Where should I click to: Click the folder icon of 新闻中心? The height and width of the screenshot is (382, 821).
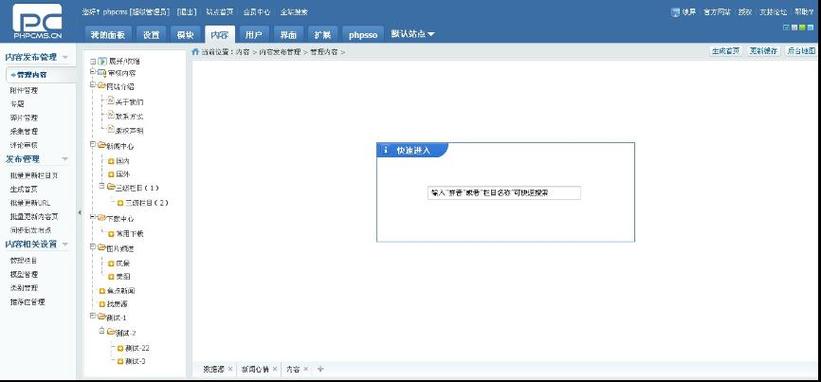[x=101, y=145]
